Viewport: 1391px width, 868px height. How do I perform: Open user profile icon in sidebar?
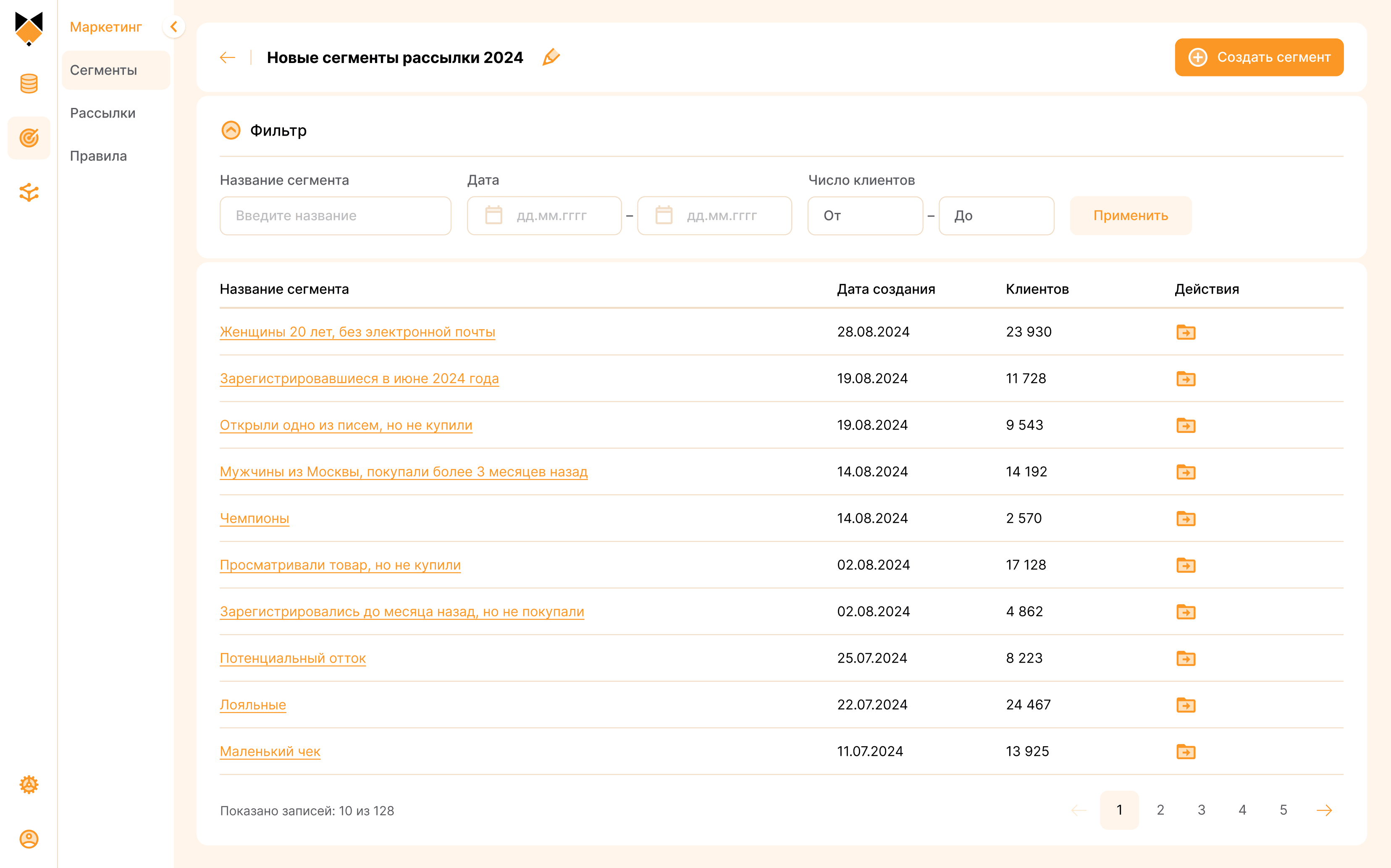(29, 839)
